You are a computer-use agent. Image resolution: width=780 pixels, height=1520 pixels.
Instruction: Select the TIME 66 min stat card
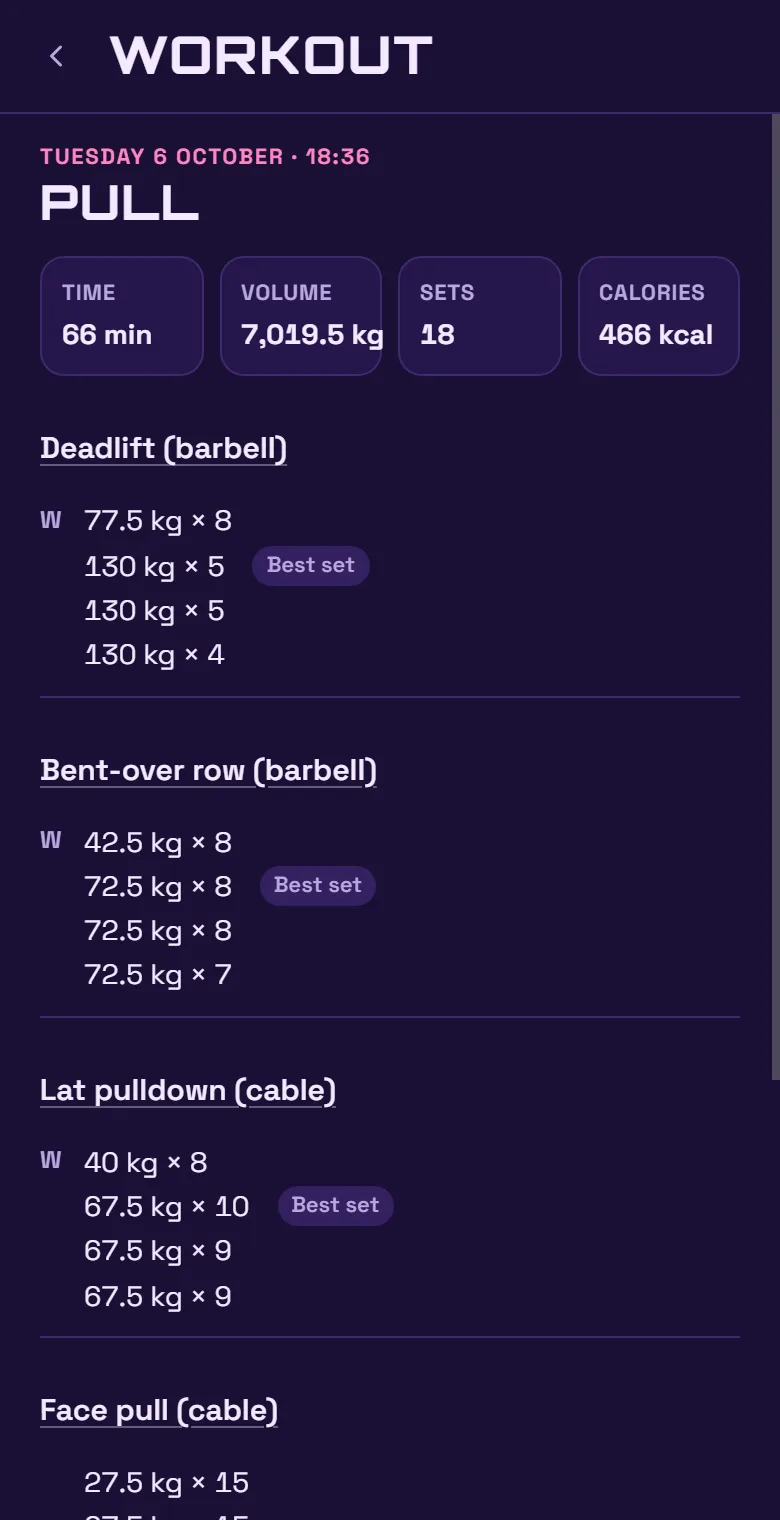(x=122, y=316)
